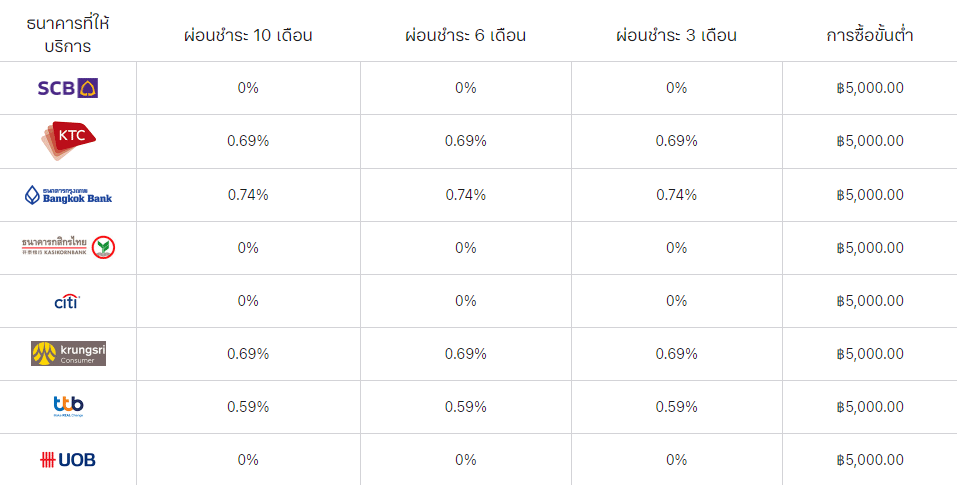Select ttb's 10-month 0.59% rate
Screen dimensions: 957x485
point(248,407)
